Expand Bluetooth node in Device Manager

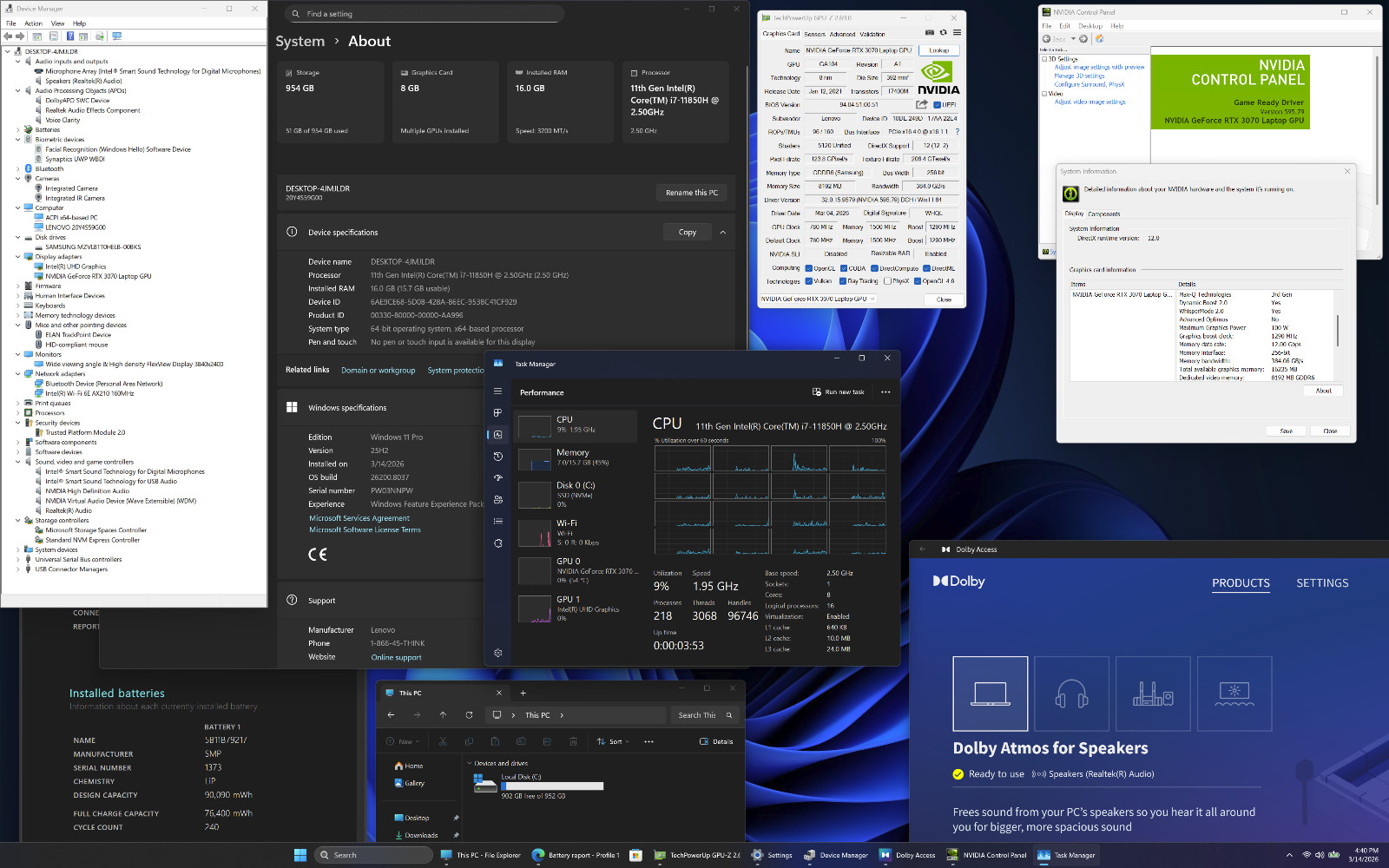point(17,169)
